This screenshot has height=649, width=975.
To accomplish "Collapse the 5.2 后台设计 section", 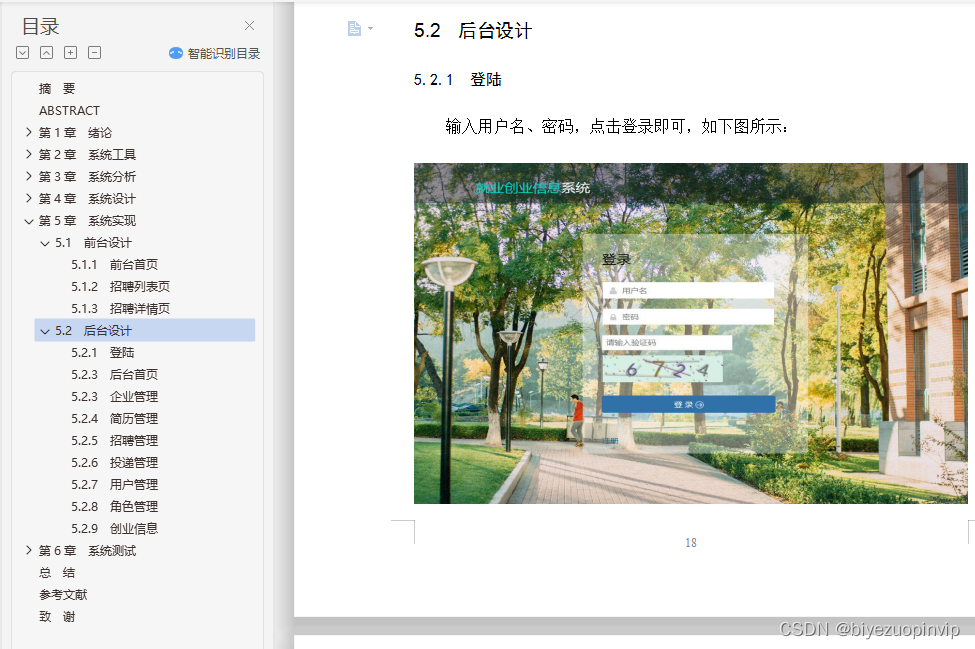I will coord(46,330).
